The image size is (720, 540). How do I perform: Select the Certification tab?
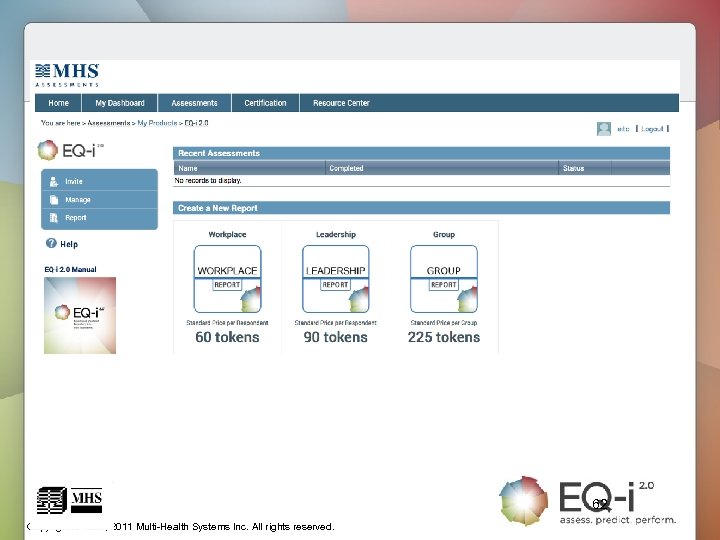coord(265,103)
